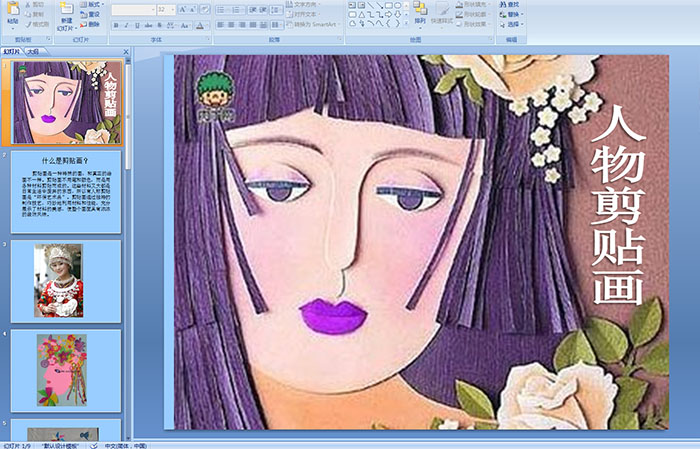Viewport: 700px width, 449px height.
Task: Select the Isosceles Triangle shape
Action: tap(362, 14)
